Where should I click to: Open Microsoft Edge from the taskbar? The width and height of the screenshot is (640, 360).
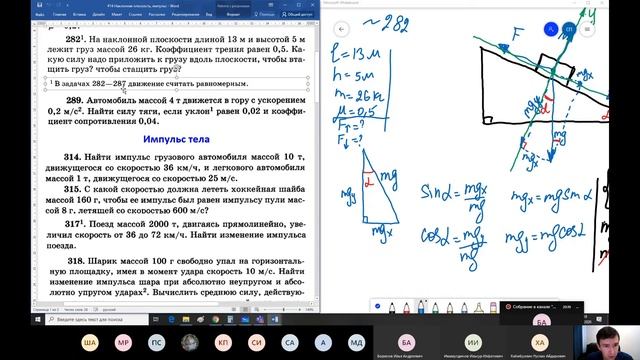pyautogui.click(x=171, y=319)
